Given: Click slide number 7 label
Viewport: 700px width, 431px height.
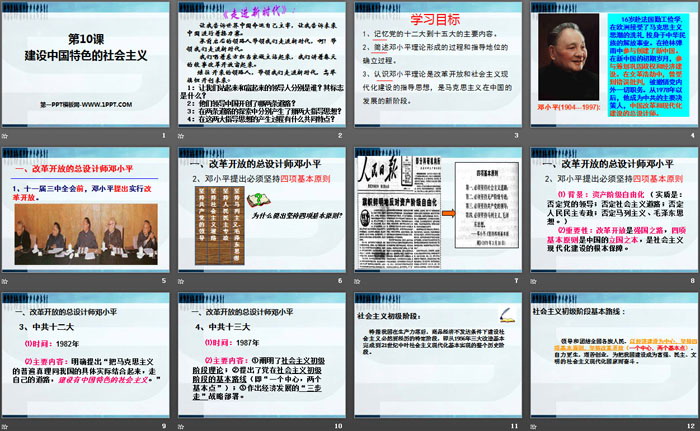Looking at the screenshot, I should (x=517, y=280).
